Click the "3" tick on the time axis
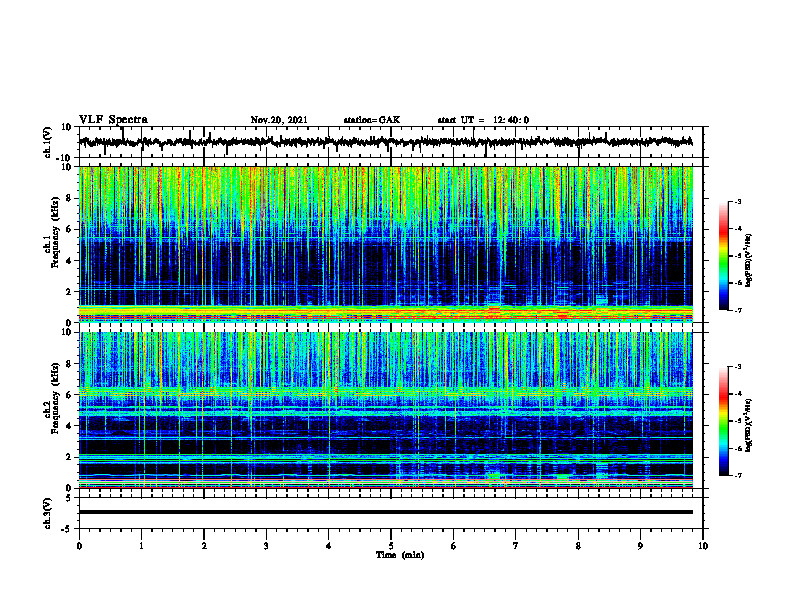This screenshot has width=792, height=612. 266,546
